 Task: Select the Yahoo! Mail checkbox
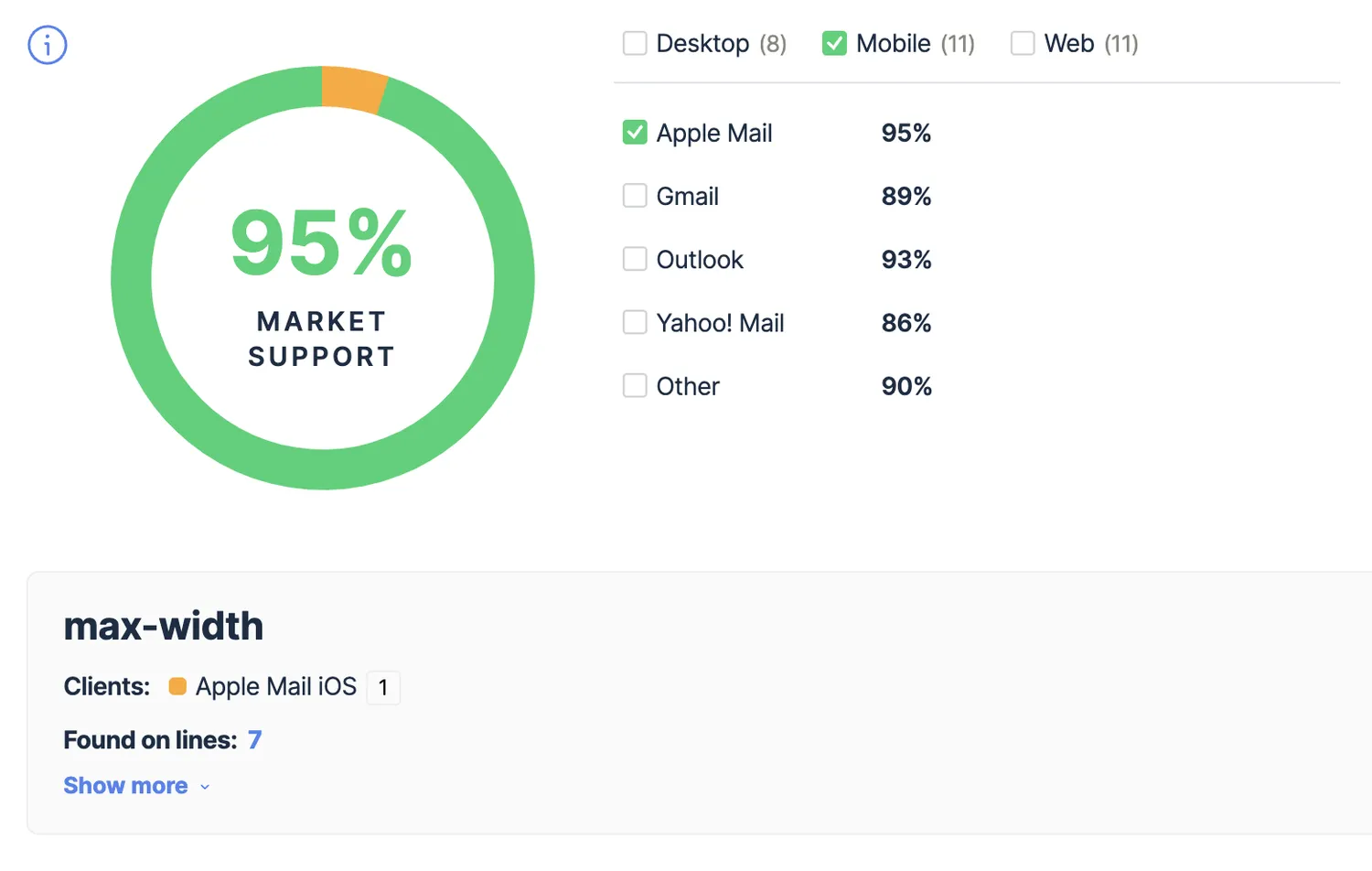coord(635,322)
